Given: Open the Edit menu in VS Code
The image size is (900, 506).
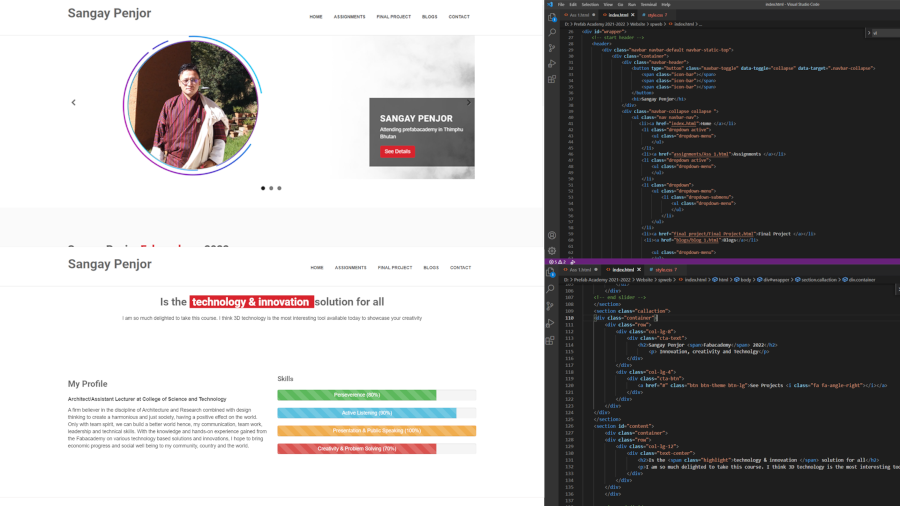Looking at the screenshot, I should point(573,4).
